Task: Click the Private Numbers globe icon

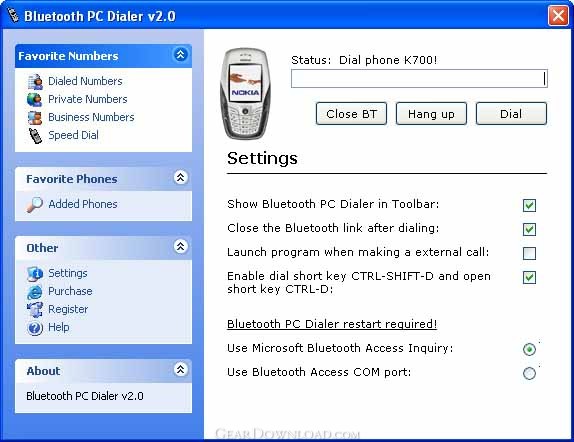Action: (x=34, y=99)
